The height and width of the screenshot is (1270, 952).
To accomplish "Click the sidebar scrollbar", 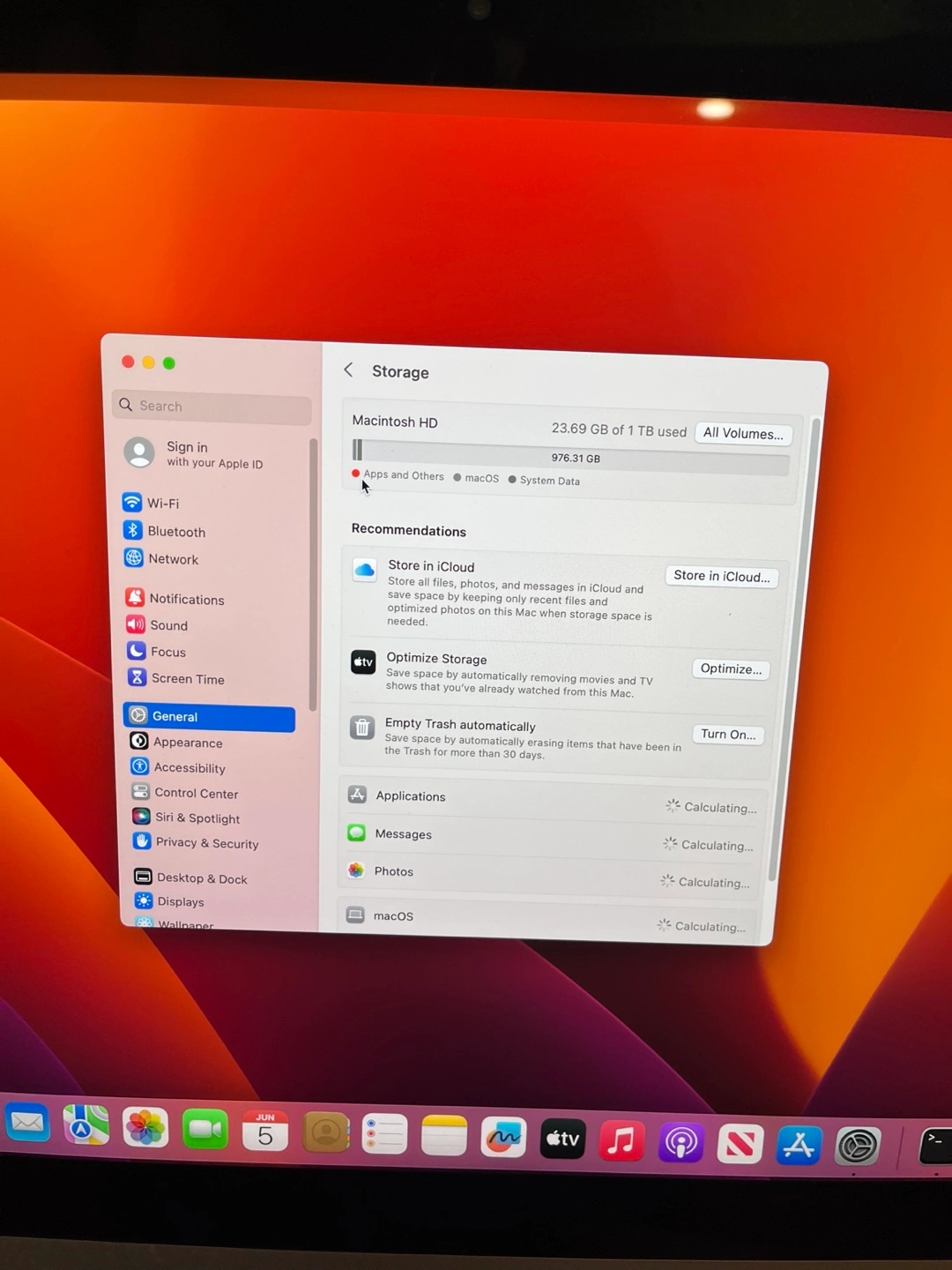I will pyautogui.click(x=313, y=573).
